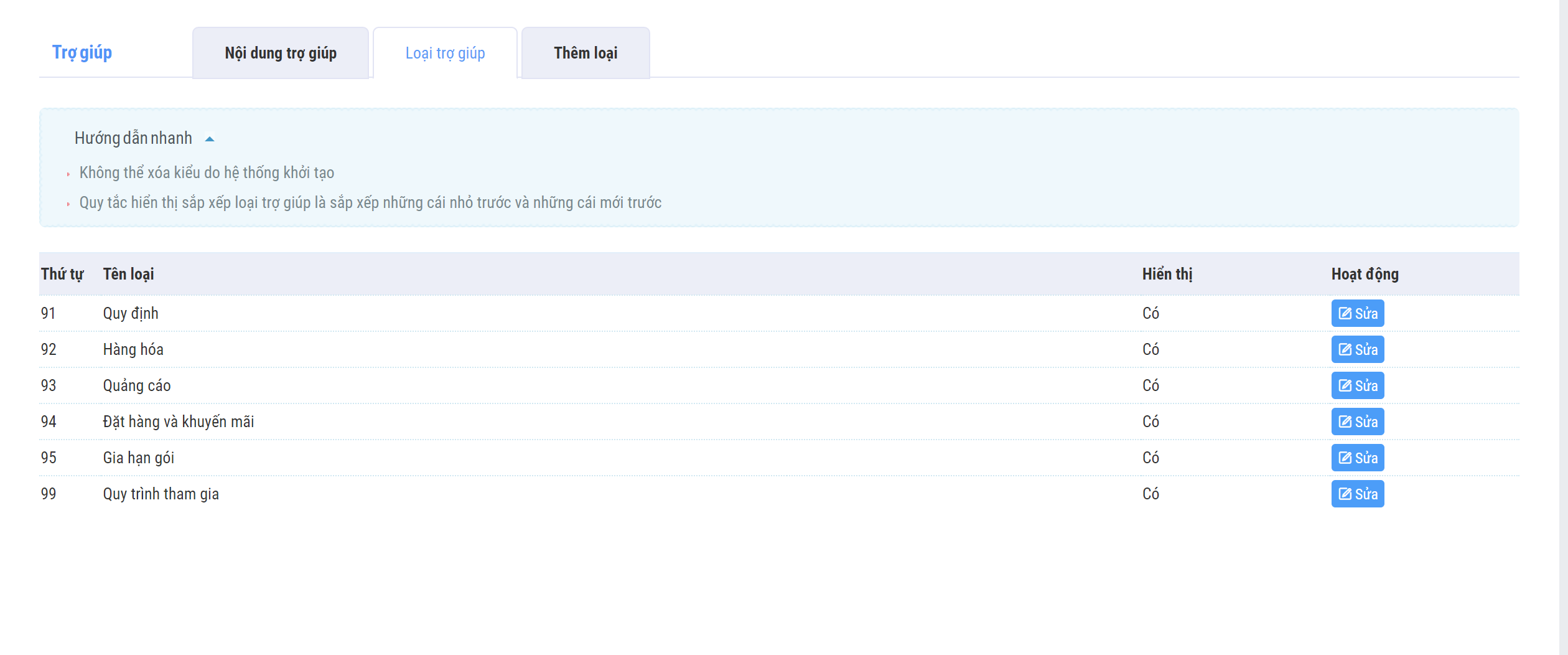
Task: Click edit icon for Quy định row
Action: [x=1345, y=313]
